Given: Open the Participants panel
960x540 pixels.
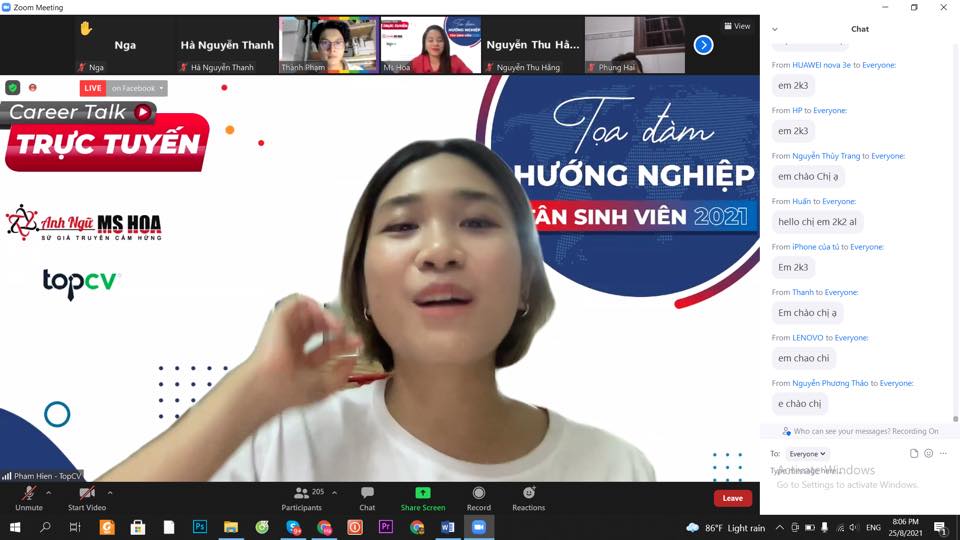Looking at the screenshot, I should pyautogui.click(x=301, y=497).
